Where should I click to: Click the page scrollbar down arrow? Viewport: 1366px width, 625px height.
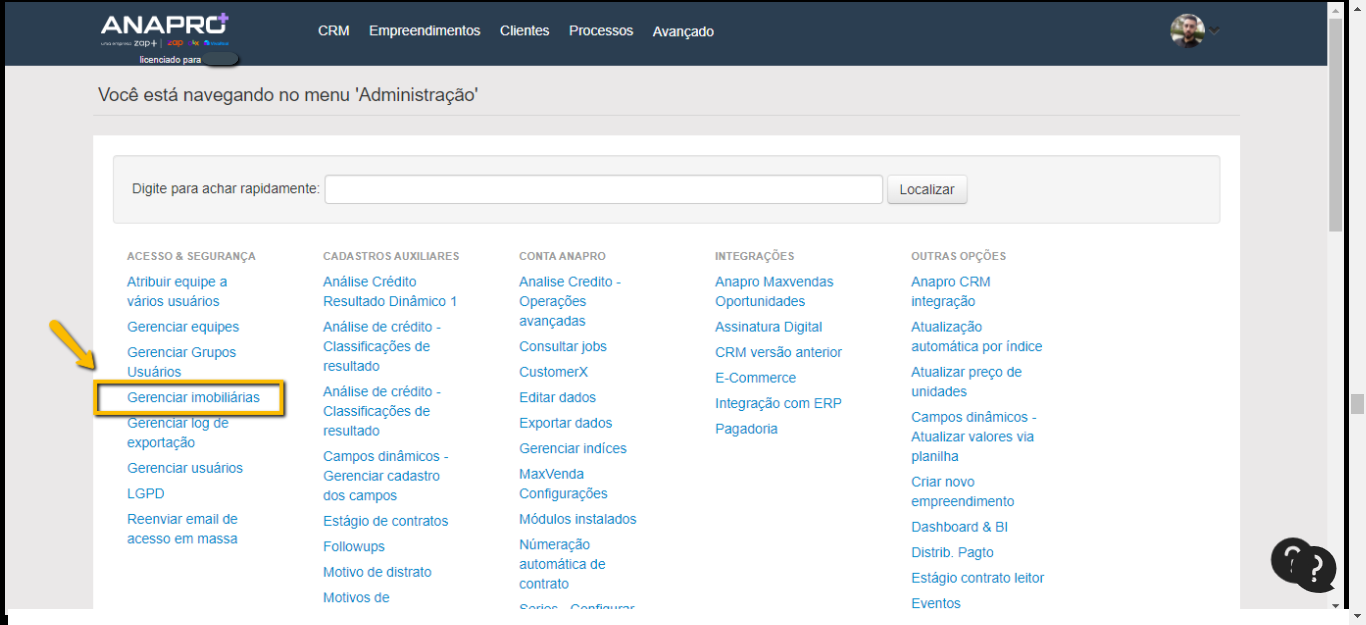(x=1335, y=605)
